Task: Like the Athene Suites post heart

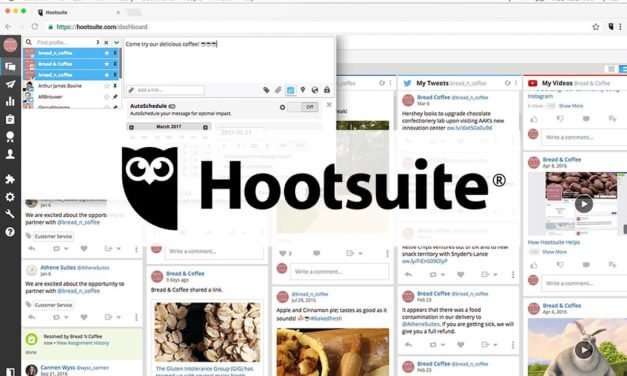Action: tap(84, 317)
